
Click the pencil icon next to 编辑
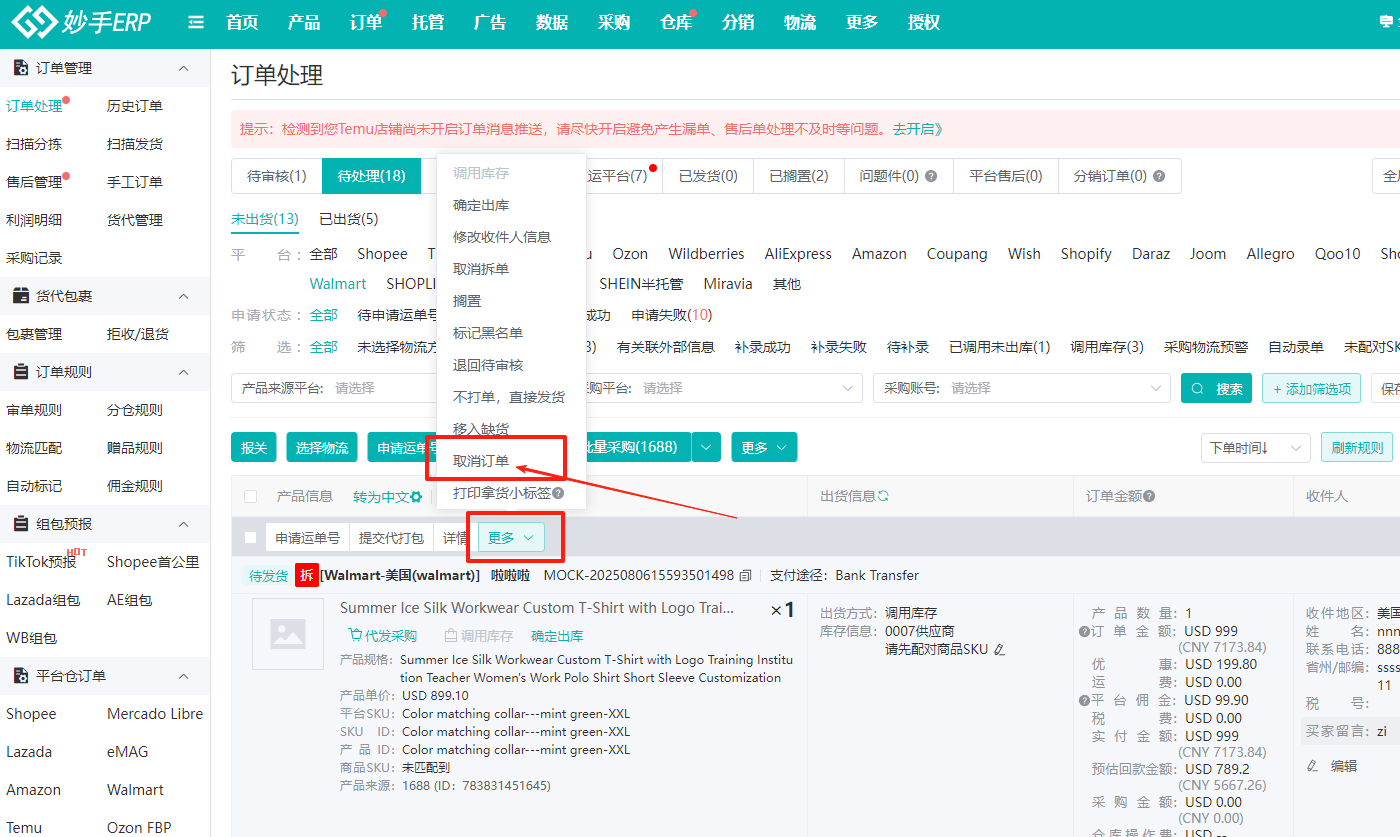(1313, 766)
